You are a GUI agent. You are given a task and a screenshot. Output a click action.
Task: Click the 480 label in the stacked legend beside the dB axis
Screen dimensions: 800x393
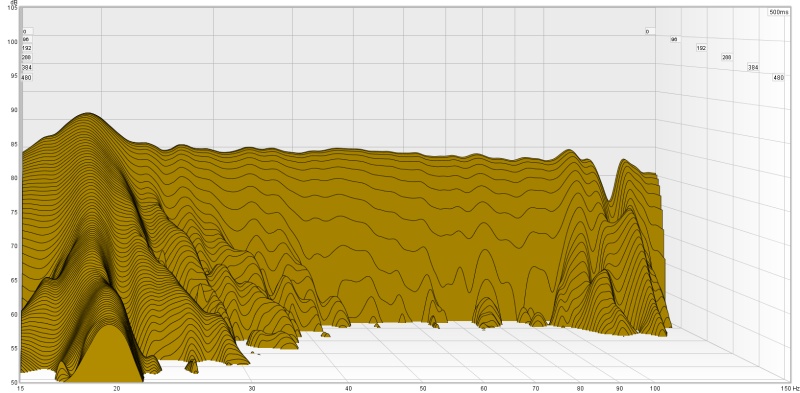(27, 78)
